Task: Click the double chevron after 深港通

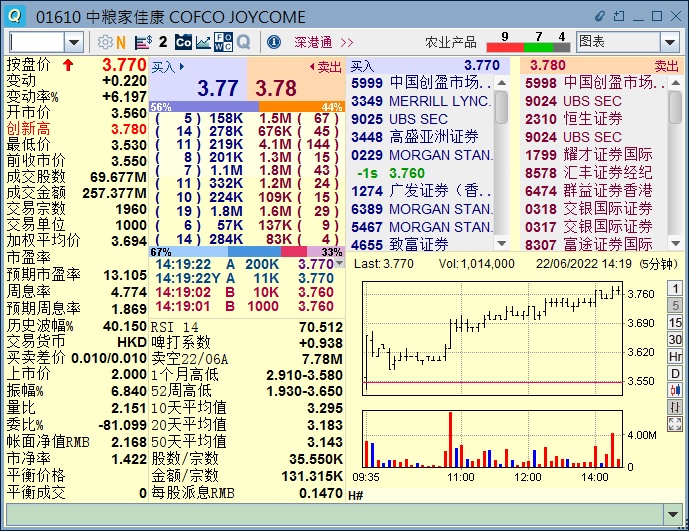Action: click(x=347, y=43)
